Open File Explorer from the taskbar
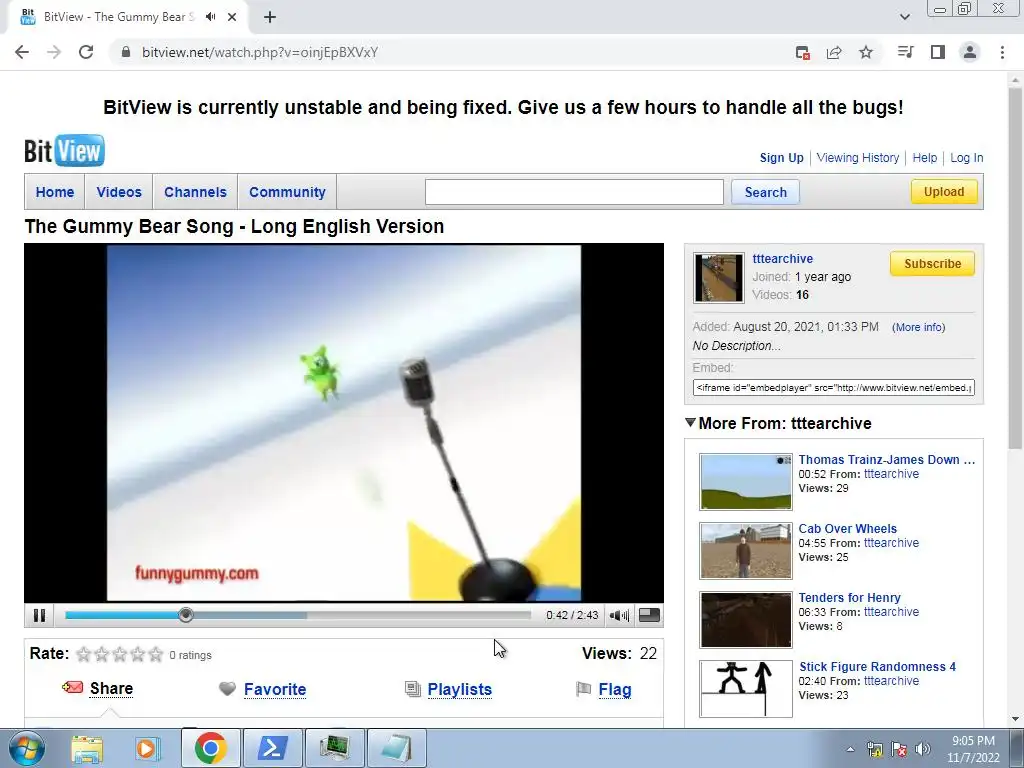The height and width of the screenshot is (768, 1024). (x=87, y=748)
